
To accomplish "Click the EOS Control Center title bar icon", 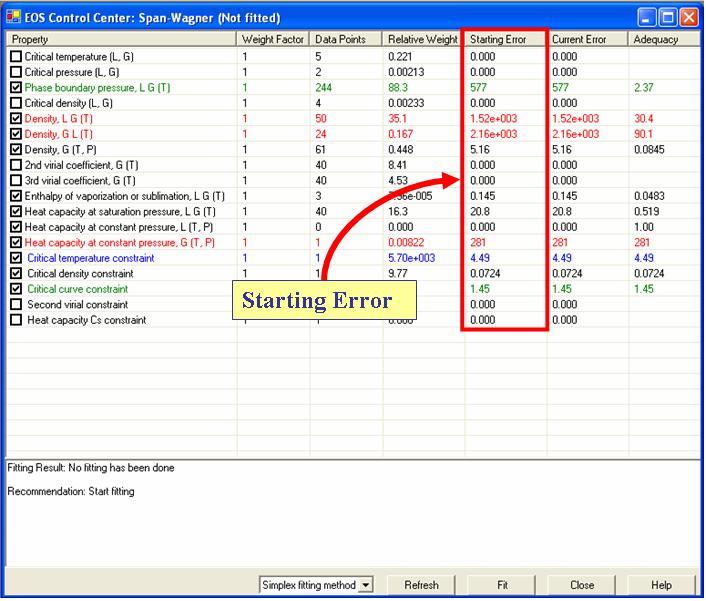I will pyautogui.click(x=14, y=17).
